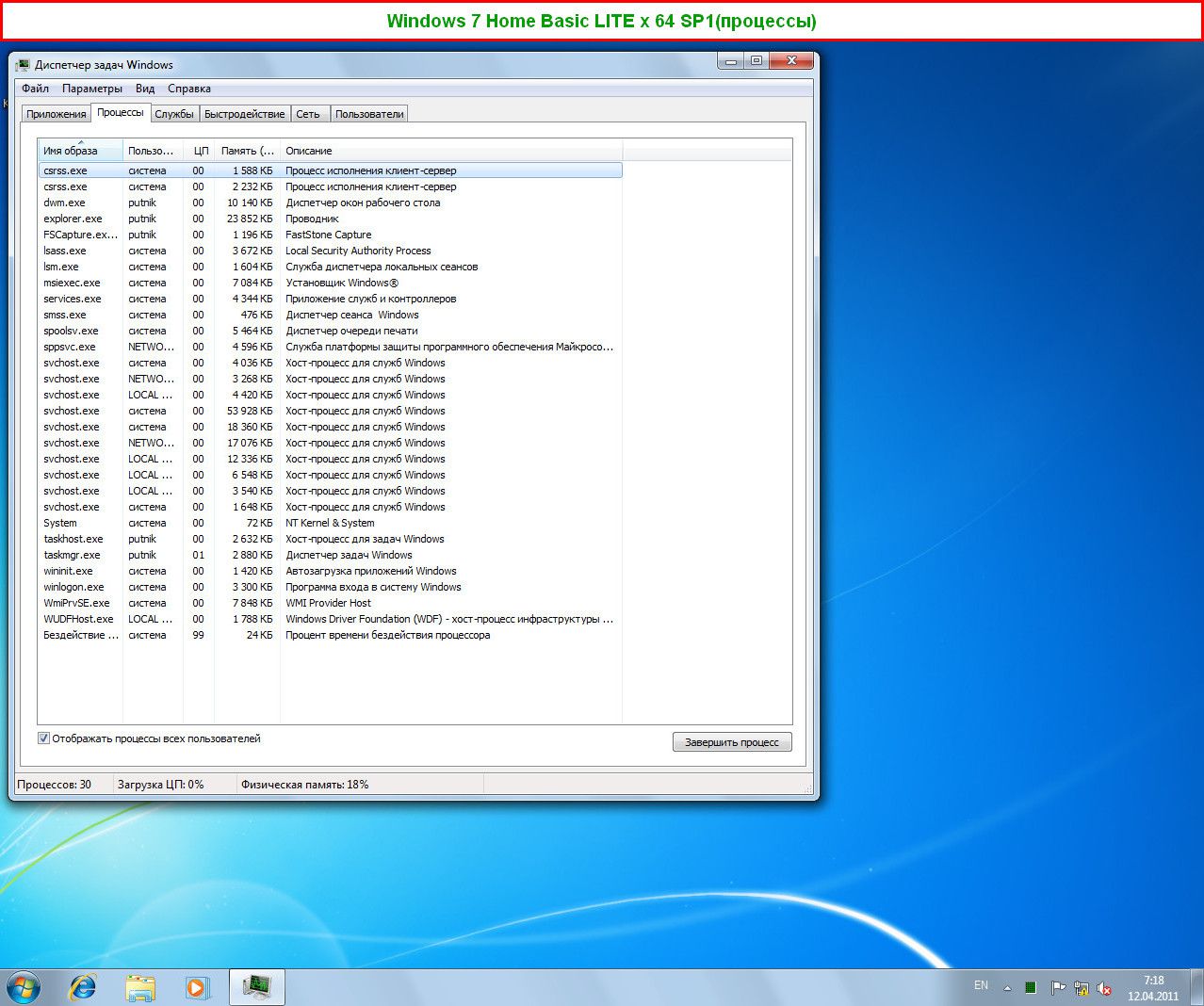
Task: Select the lsm.exe process
Action: (330, 267)
